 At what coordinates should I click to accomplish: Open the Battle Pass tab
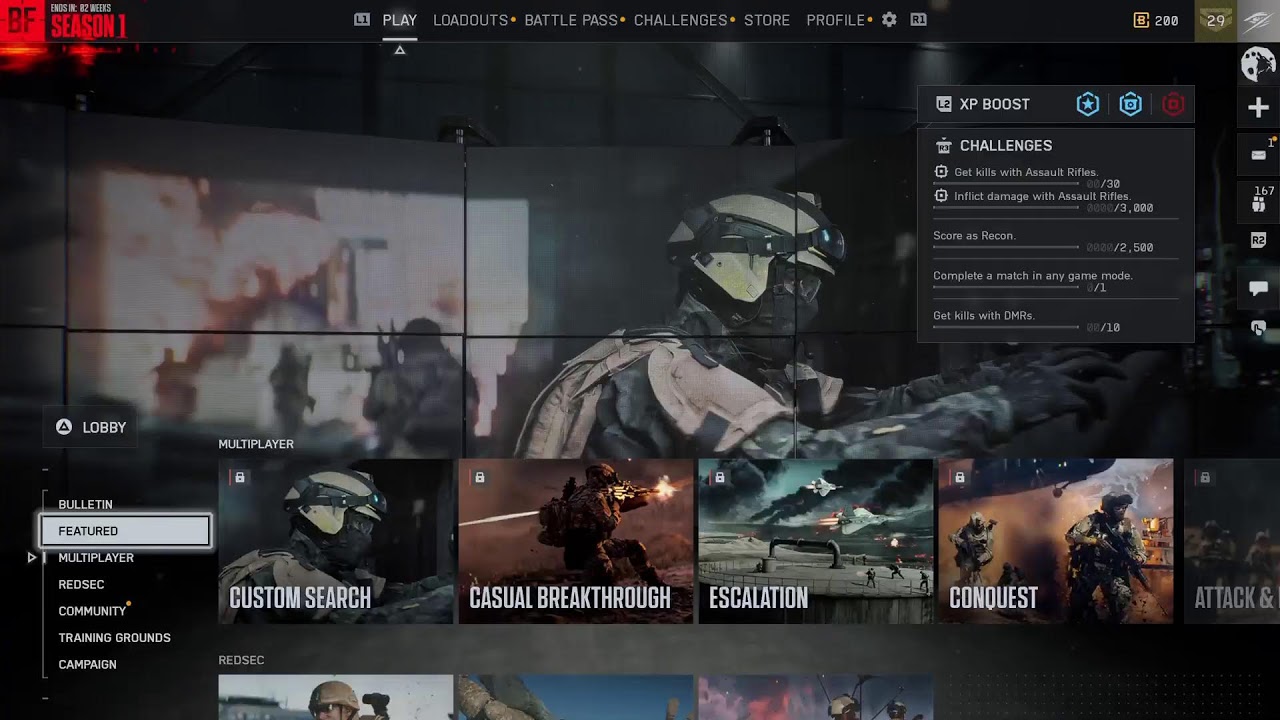[571, 20]
